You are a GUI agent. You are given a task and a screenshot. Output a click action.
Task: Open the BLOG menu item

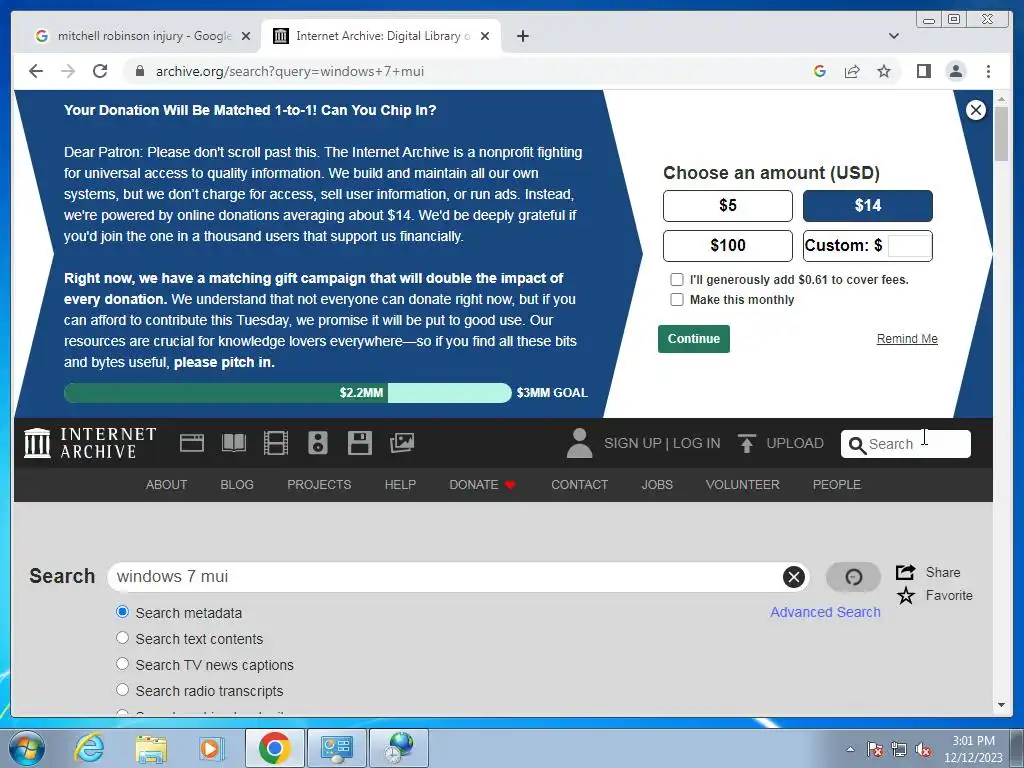coord(237,485)
